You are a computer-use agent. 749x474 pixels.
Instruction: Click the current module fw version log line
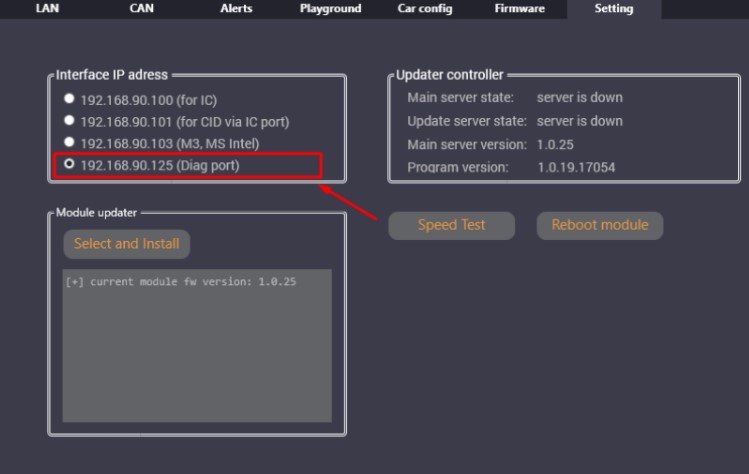[x=181, y=282]
